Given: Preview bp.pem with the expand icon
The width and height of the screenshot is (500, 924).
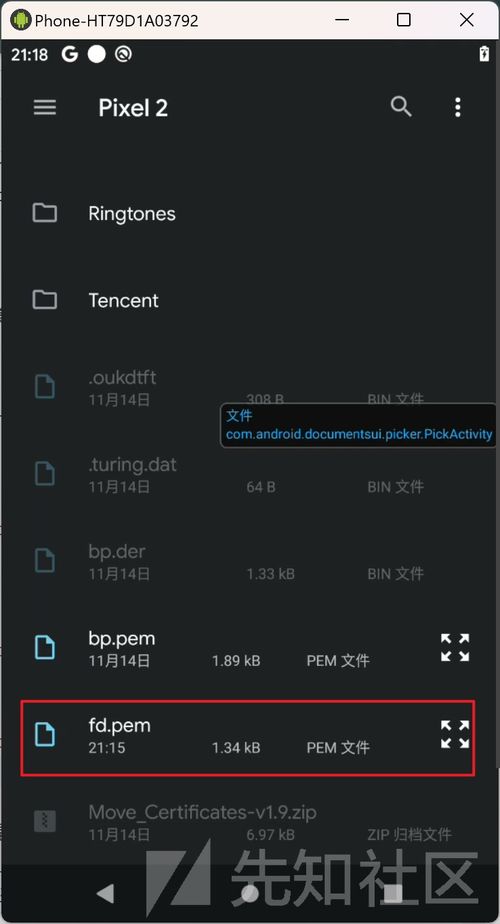Looking at the screenshot, I should coord(455,648).
